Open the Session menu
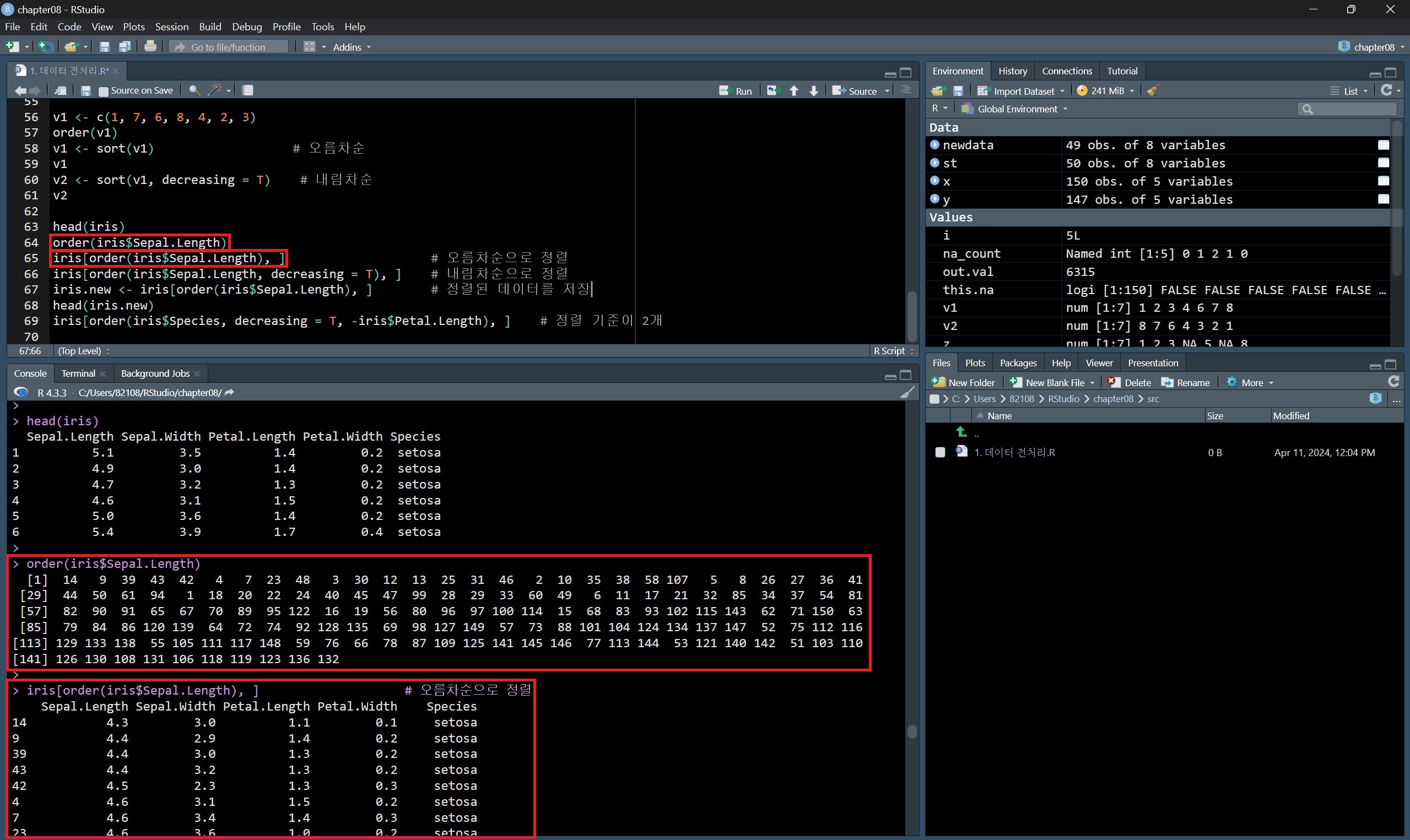The height and width of the screenshot is (840, 1410). tap(171, 26)
